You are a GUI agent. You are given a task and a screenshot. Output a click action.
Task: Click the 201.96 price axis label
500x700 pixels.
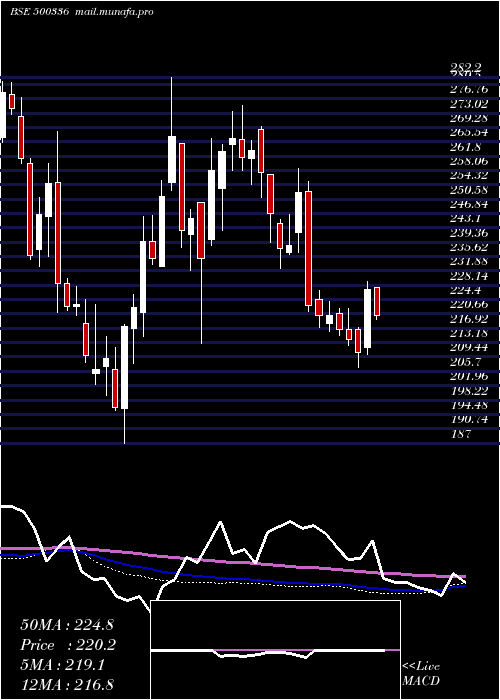[x=469, y=376]
